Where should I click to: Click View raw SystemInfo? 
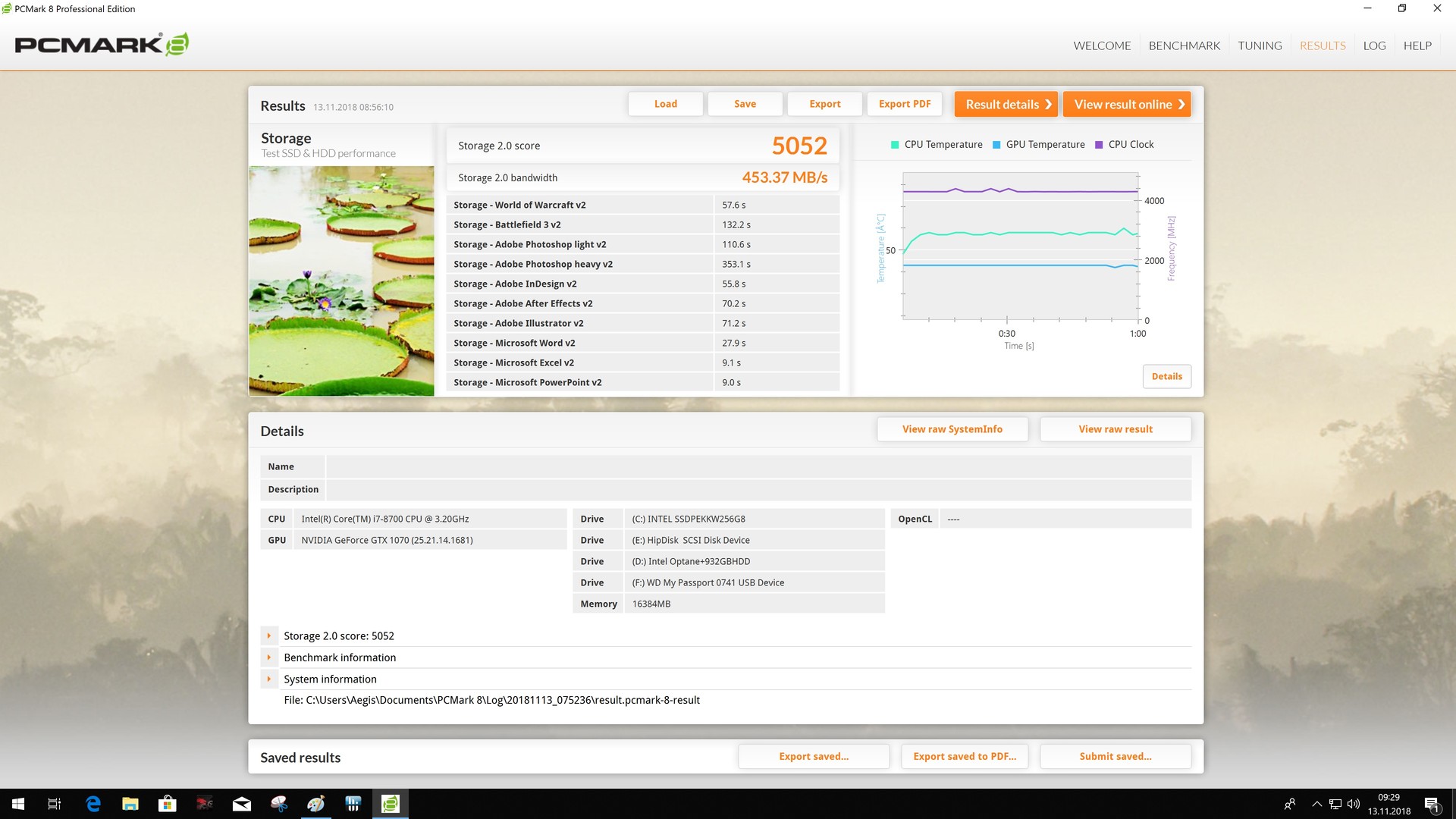pyautogui.click(x=952, y=429)
